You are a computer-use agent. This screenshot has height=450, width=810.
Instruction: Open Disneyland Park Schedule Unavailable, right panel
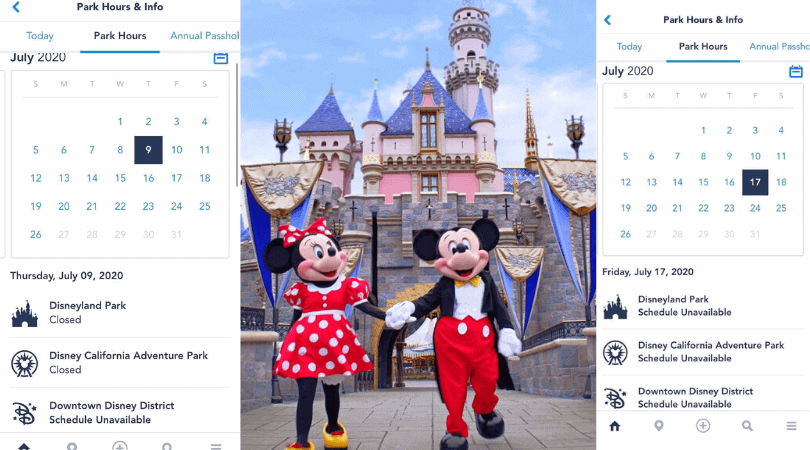[x=703, y=306]
